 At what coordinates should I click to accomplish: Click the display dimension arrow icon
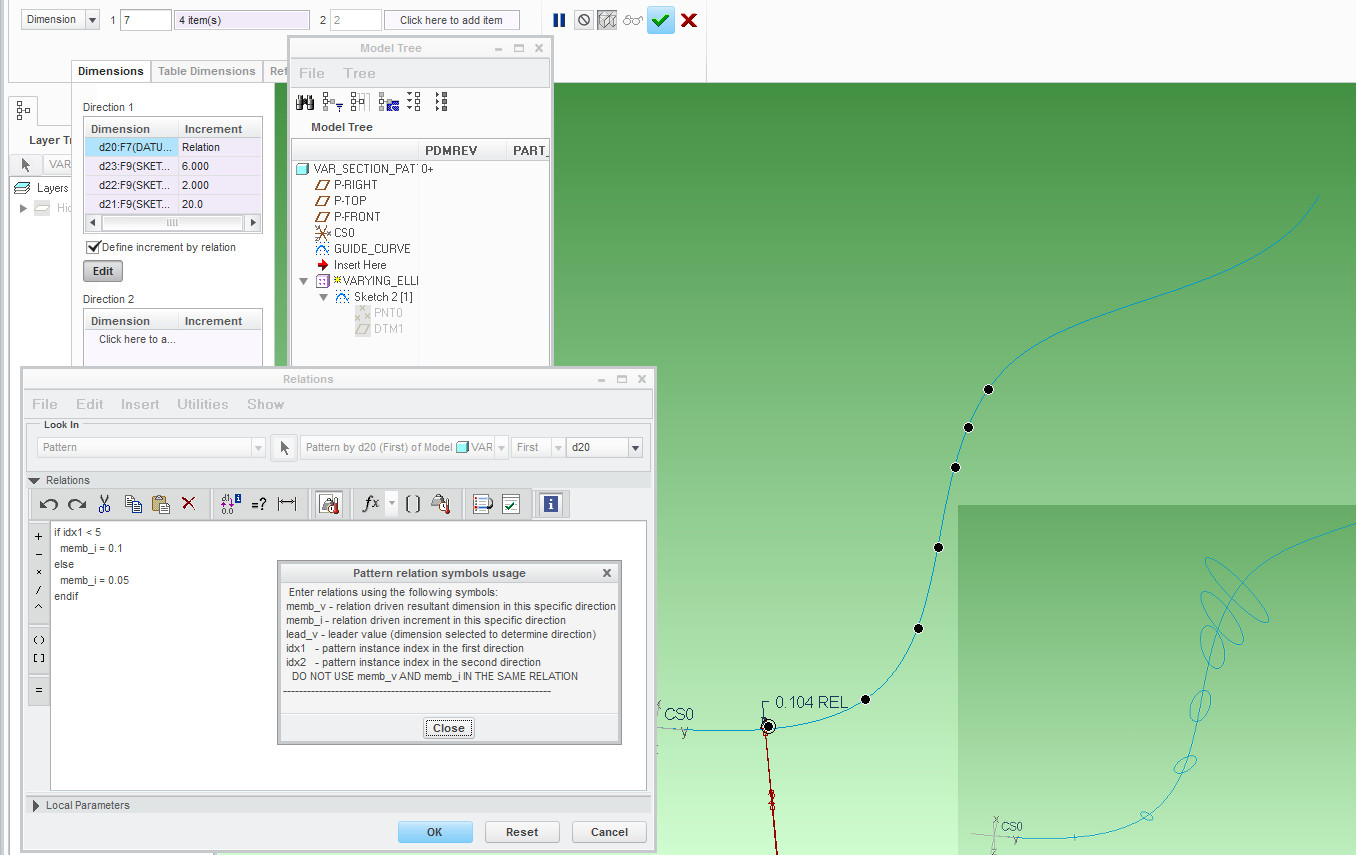tap(287, 504)
